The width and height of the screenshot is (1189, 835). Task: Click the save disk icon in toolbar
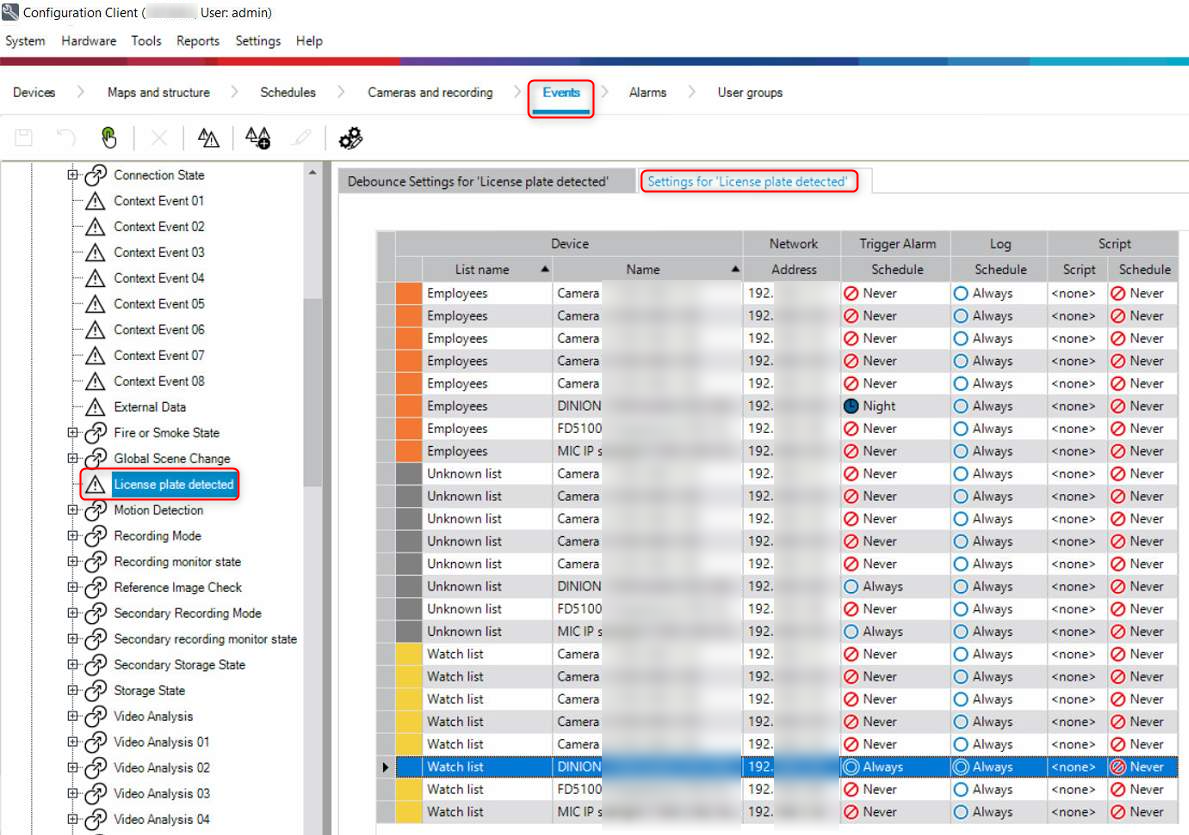[x=24, y=138]
